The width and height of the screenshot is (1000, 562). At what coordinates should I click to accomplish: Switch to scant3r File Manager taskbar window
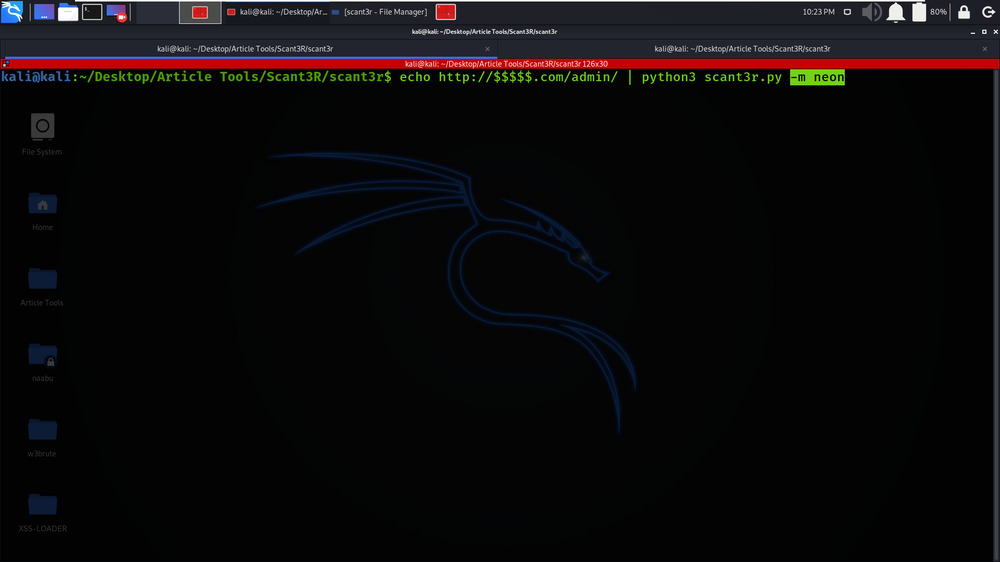[x=379, y=12]
